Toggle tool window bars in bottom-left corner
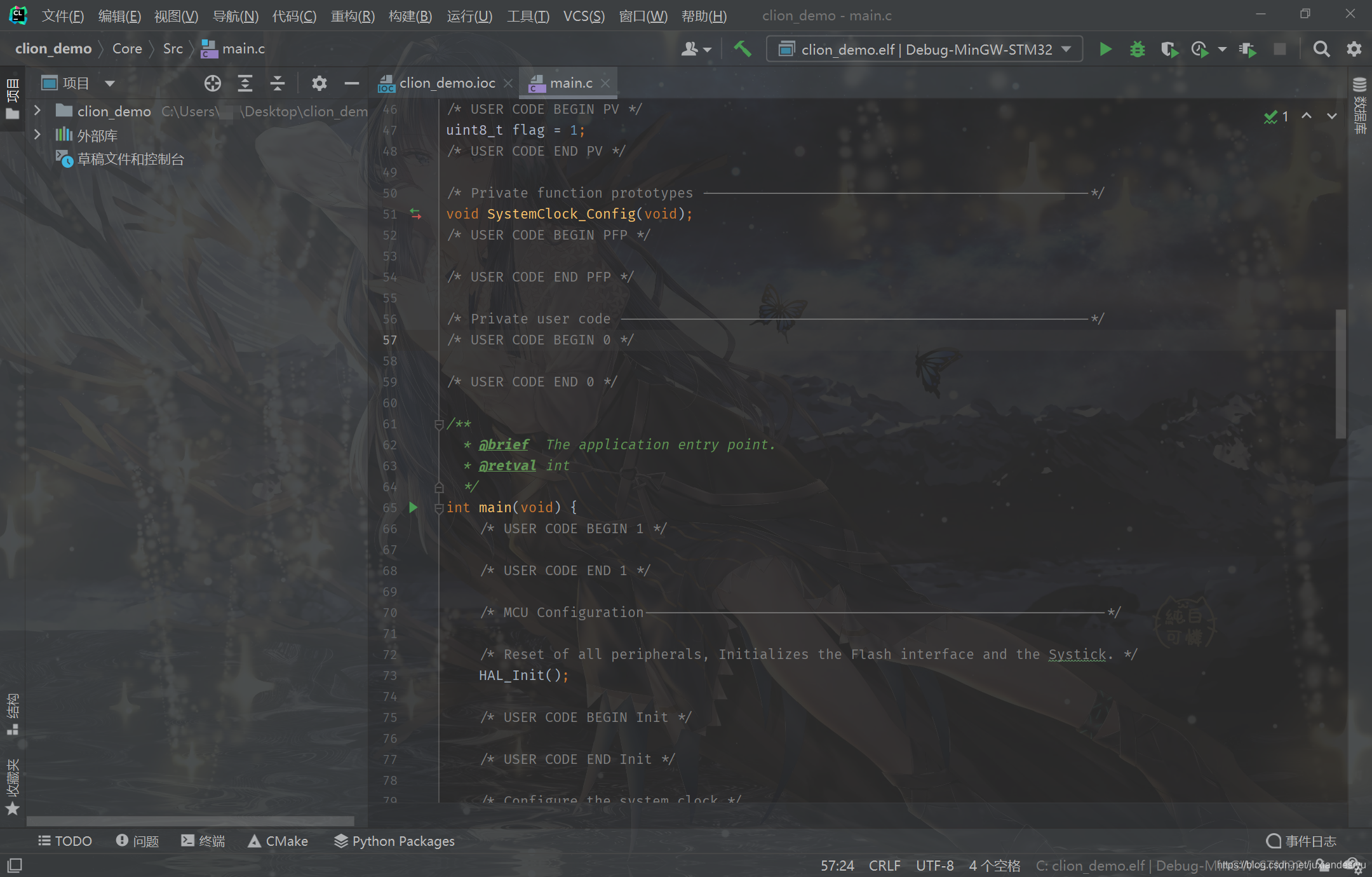1372x877 pixels. [x=15, y=865]
